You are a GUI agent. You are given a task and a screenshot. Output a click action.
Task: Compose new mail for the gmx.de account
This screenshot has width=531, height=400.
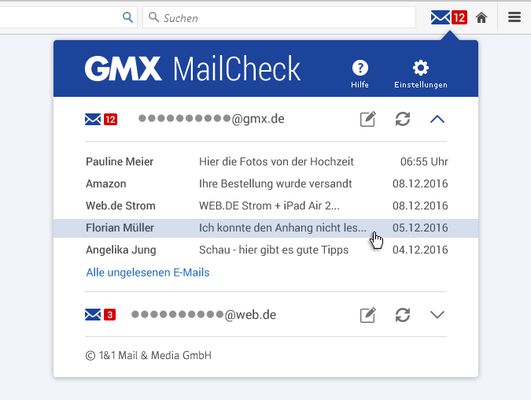click(x=368, y=119)
